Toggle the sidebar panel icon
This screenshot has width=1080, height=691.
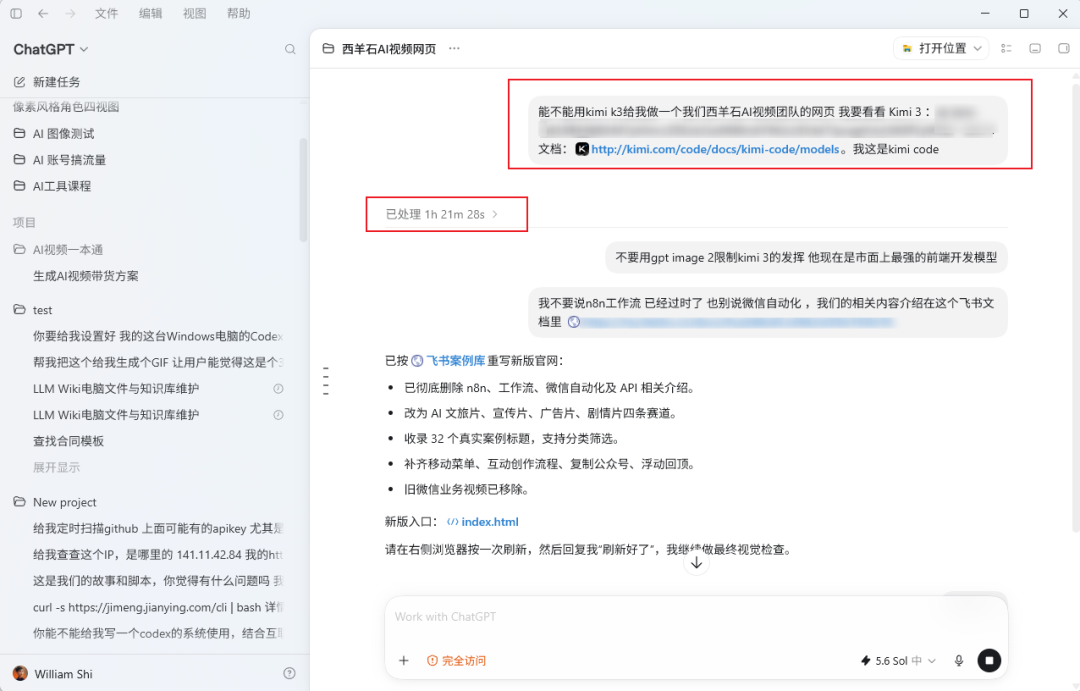(16, 14)
